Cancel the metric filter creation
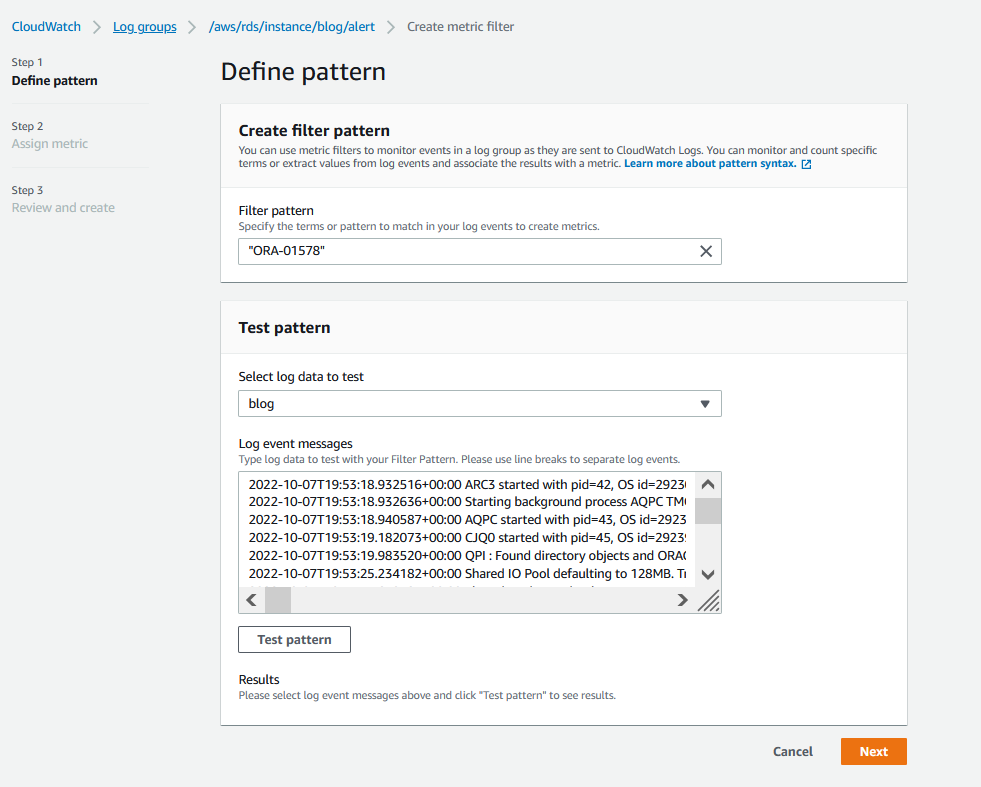 pyautogui.click(x=792, y=751)
